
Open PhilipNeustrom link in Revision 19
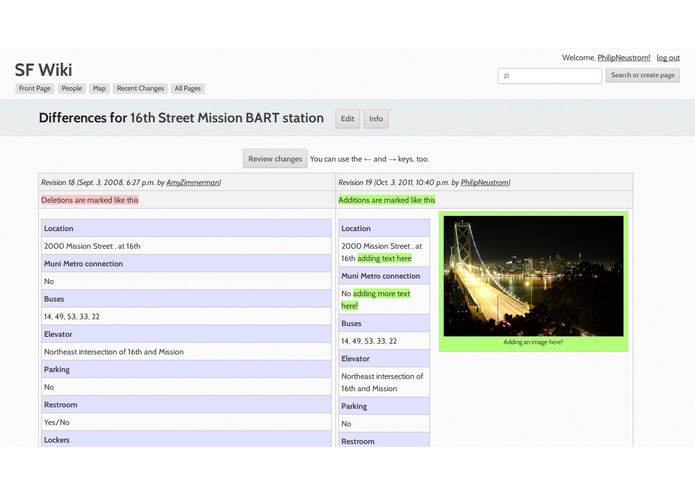(484, 183)
